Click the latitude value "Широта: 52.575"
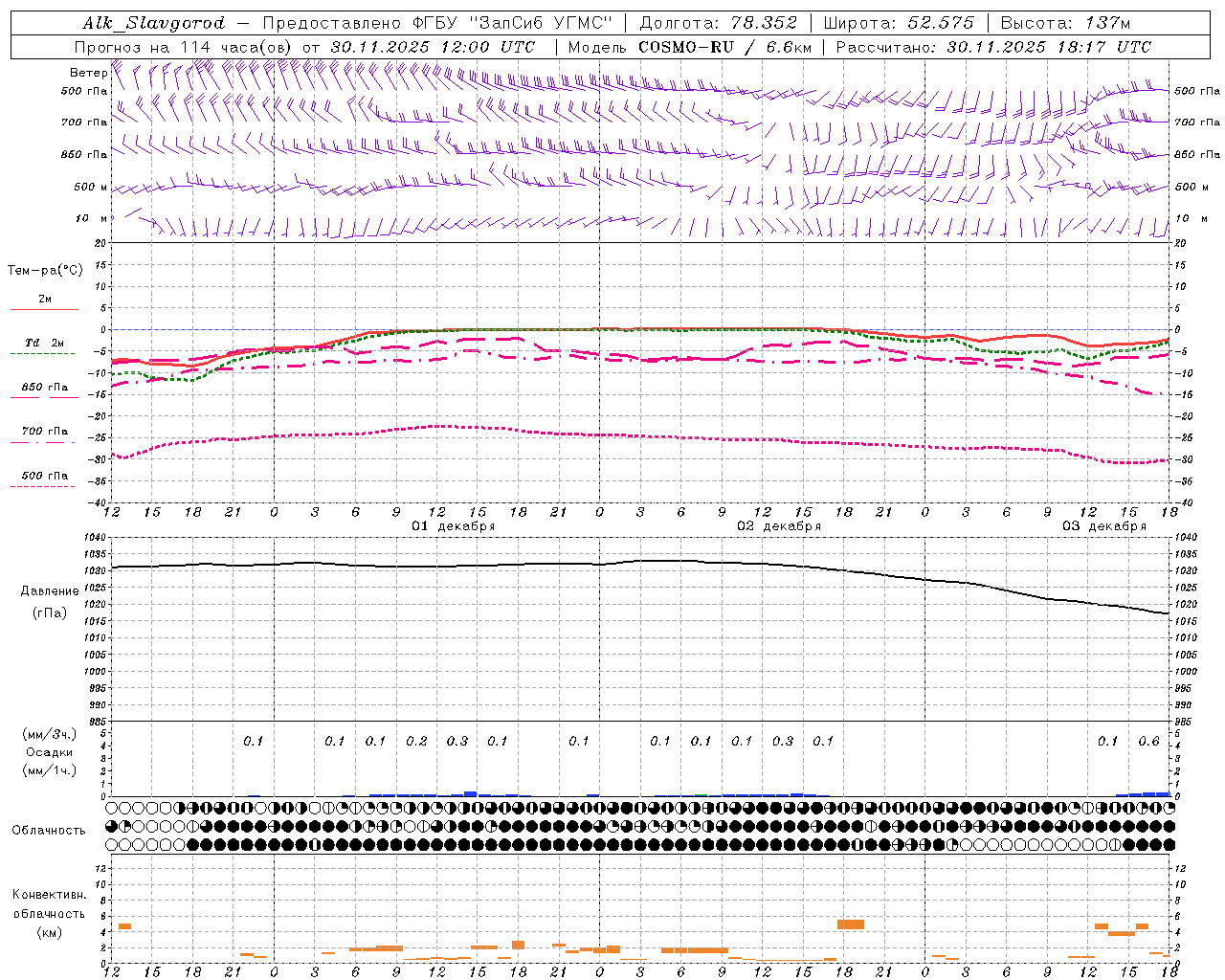1225x980 pixels. pos(899,23)
